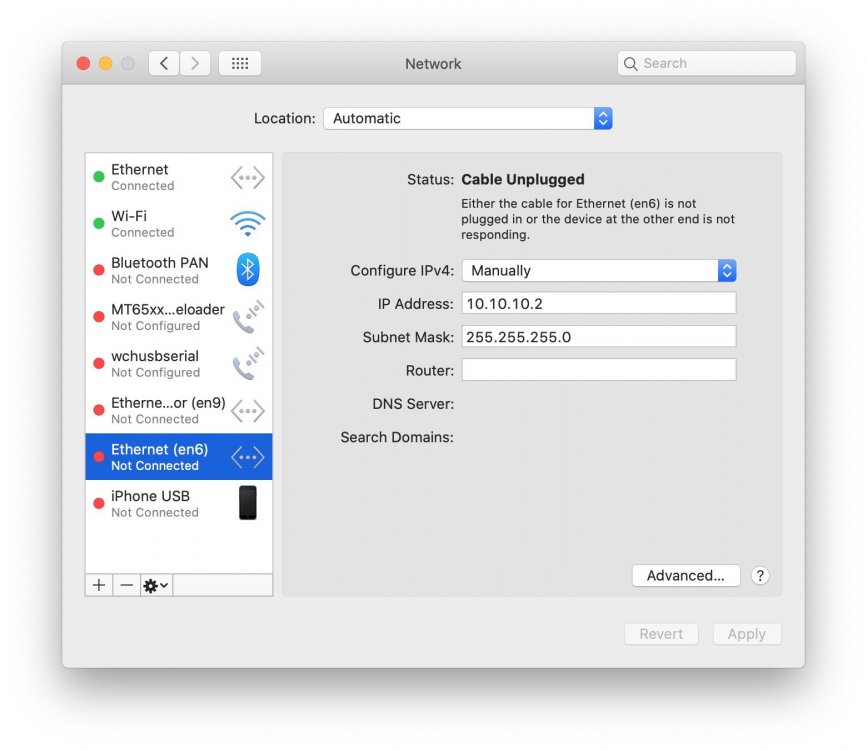Click the Search field
Screen dimensions: 867x750
pyautogui.click(x=707, y=63)
